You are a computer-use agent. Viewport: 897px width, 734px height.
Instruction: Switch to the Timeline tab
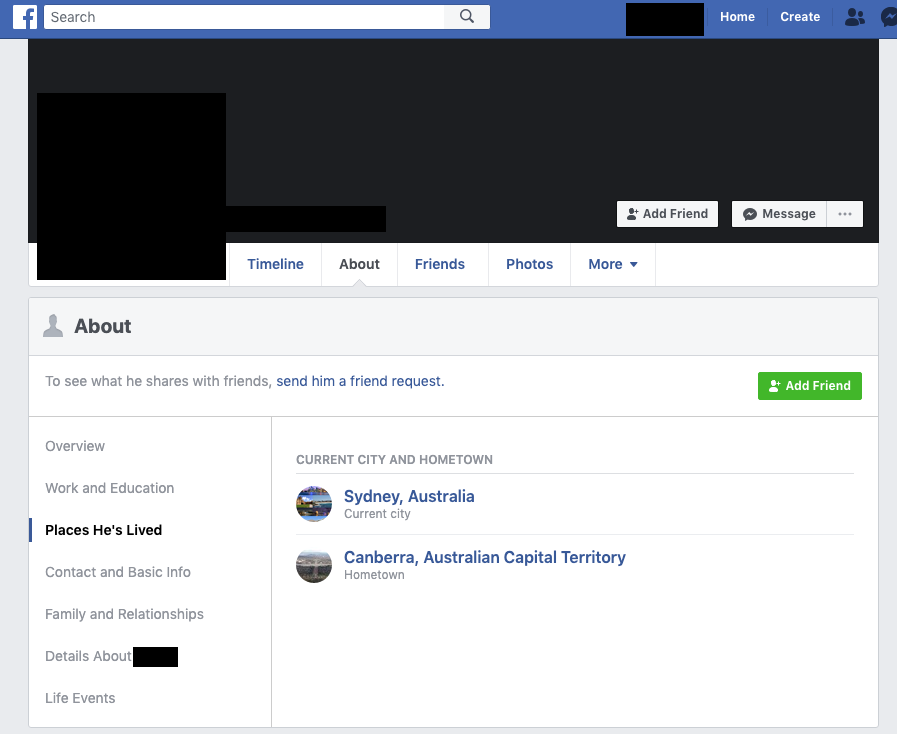[275, 264]
